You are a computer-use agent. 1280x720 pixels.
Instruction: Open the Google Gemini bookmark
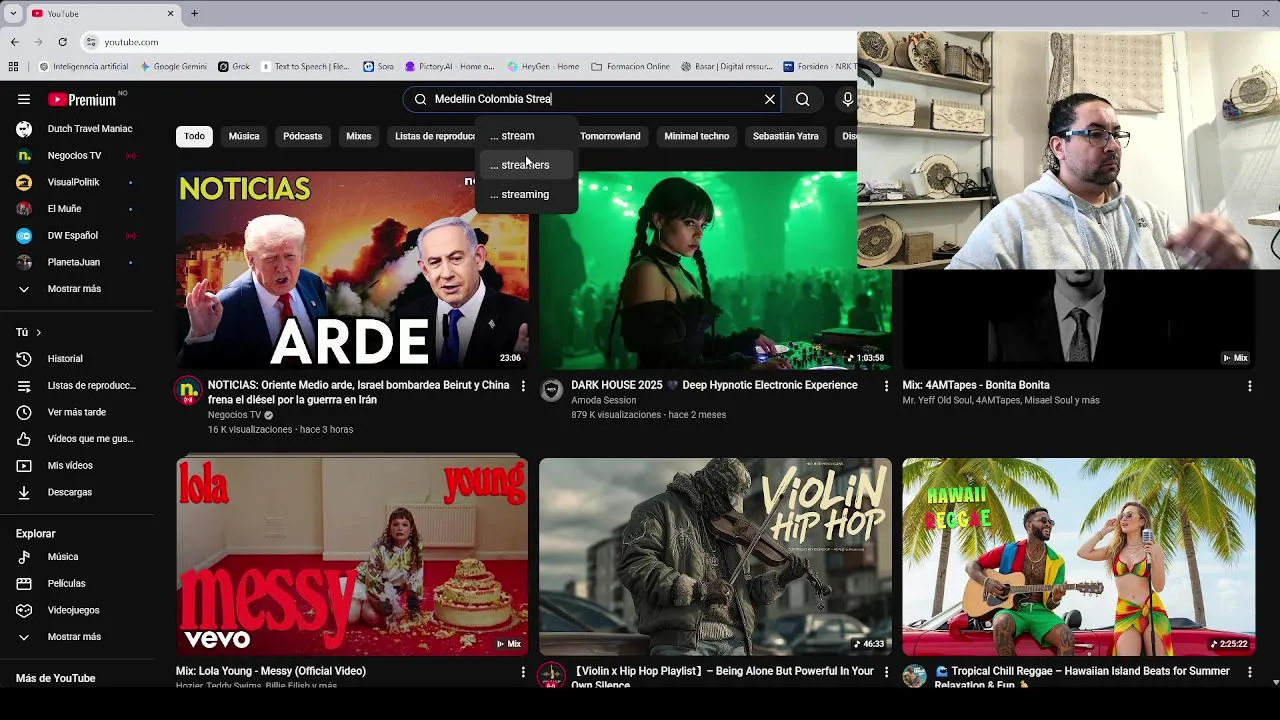174,67
